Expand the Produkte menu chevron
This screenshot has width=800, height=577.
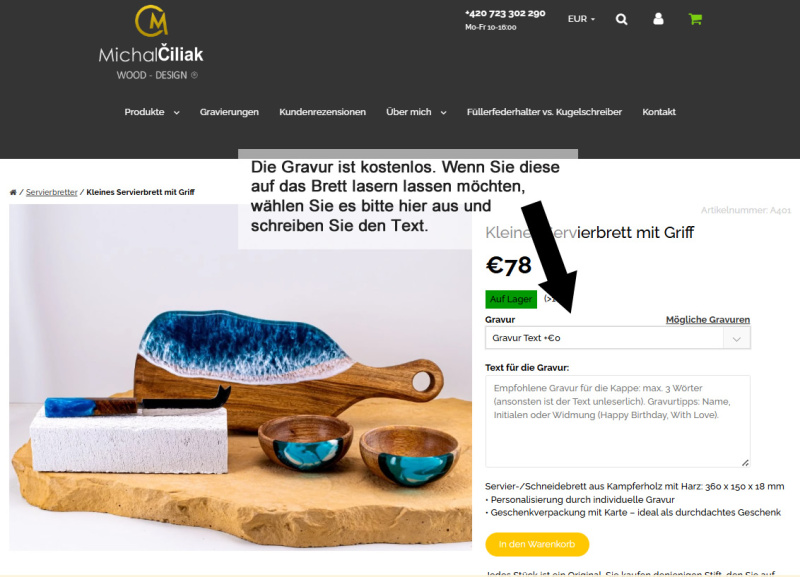(177, 113)
